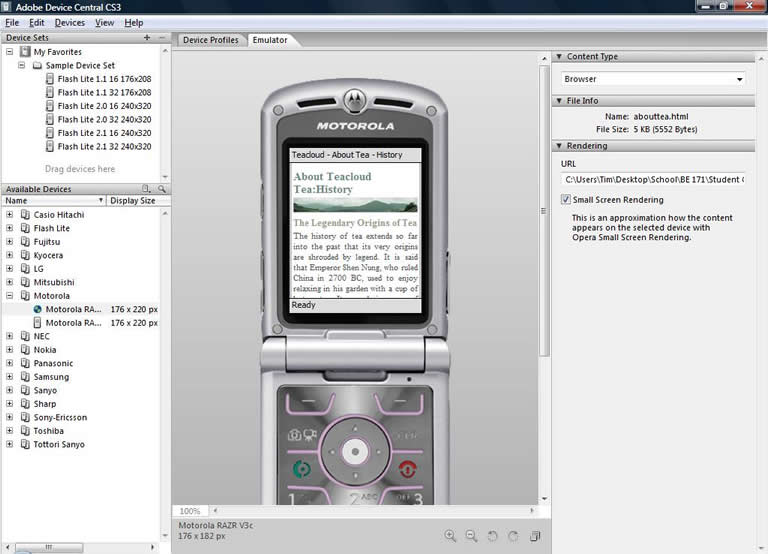Collapse the Content Type section
768x554 pixels.
[559, 56]
